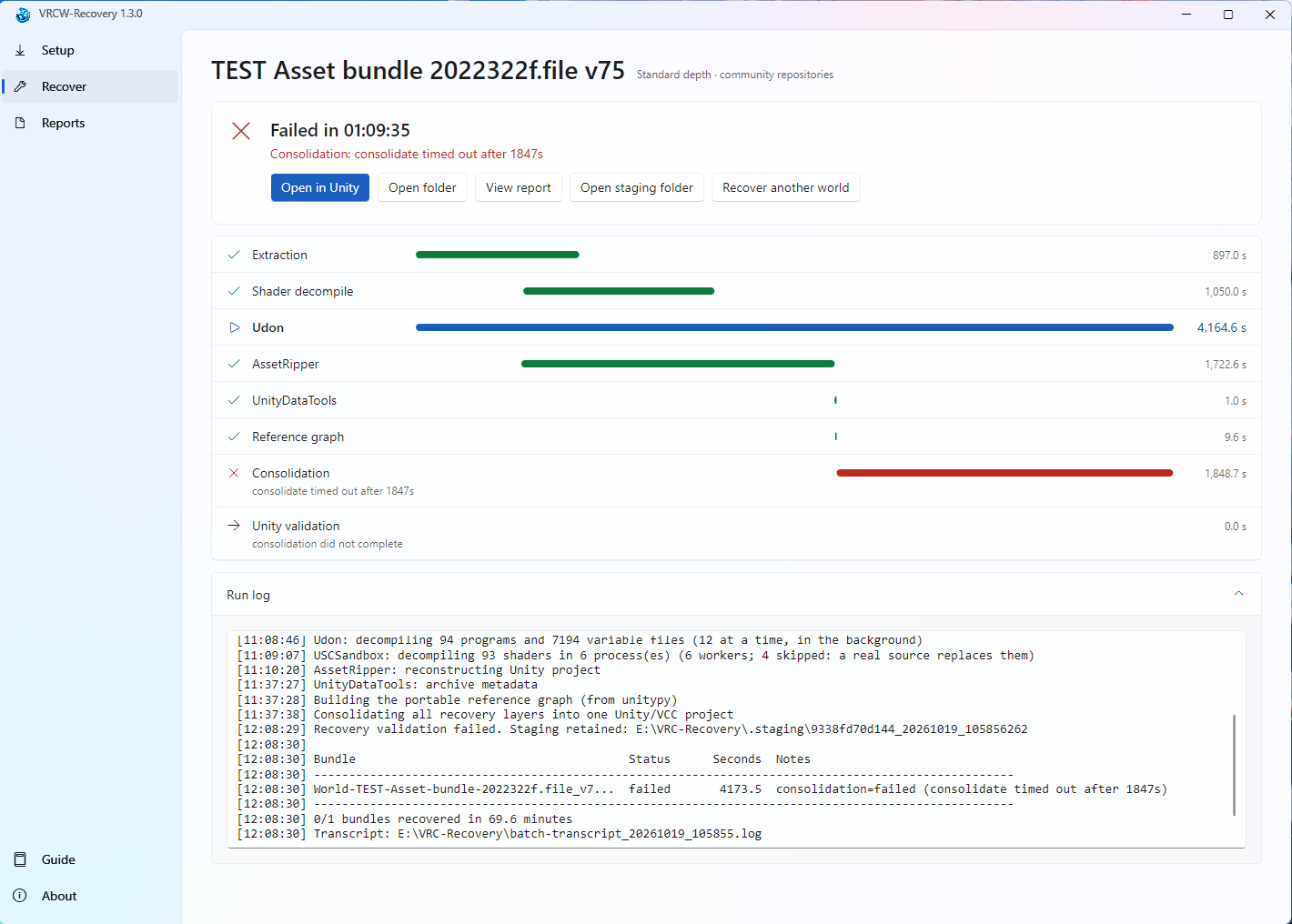Open the About info icon
The height and width of the screenshot is (924, 1292).
coord(20,896)
